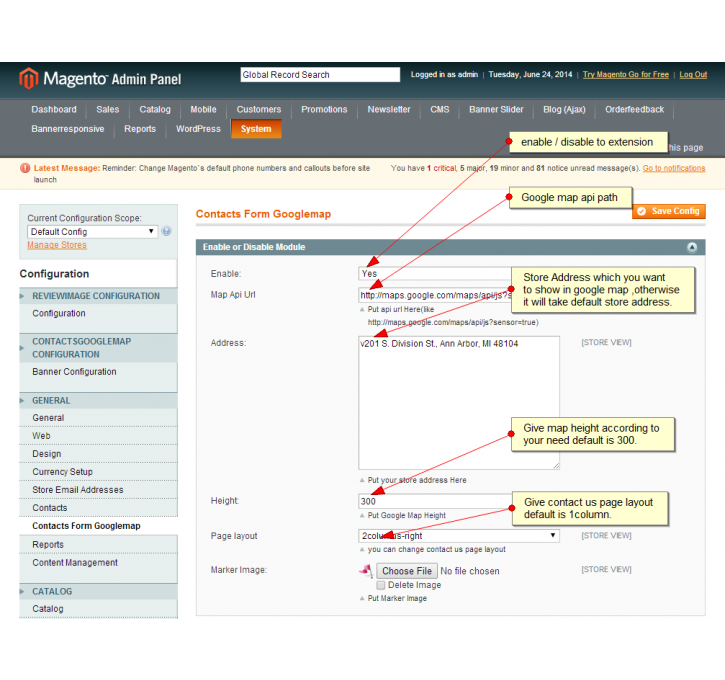The width and height of the screenshot is (725, 680).
Task: Open the Dashboard menu
Action: (x=54, y=110)
